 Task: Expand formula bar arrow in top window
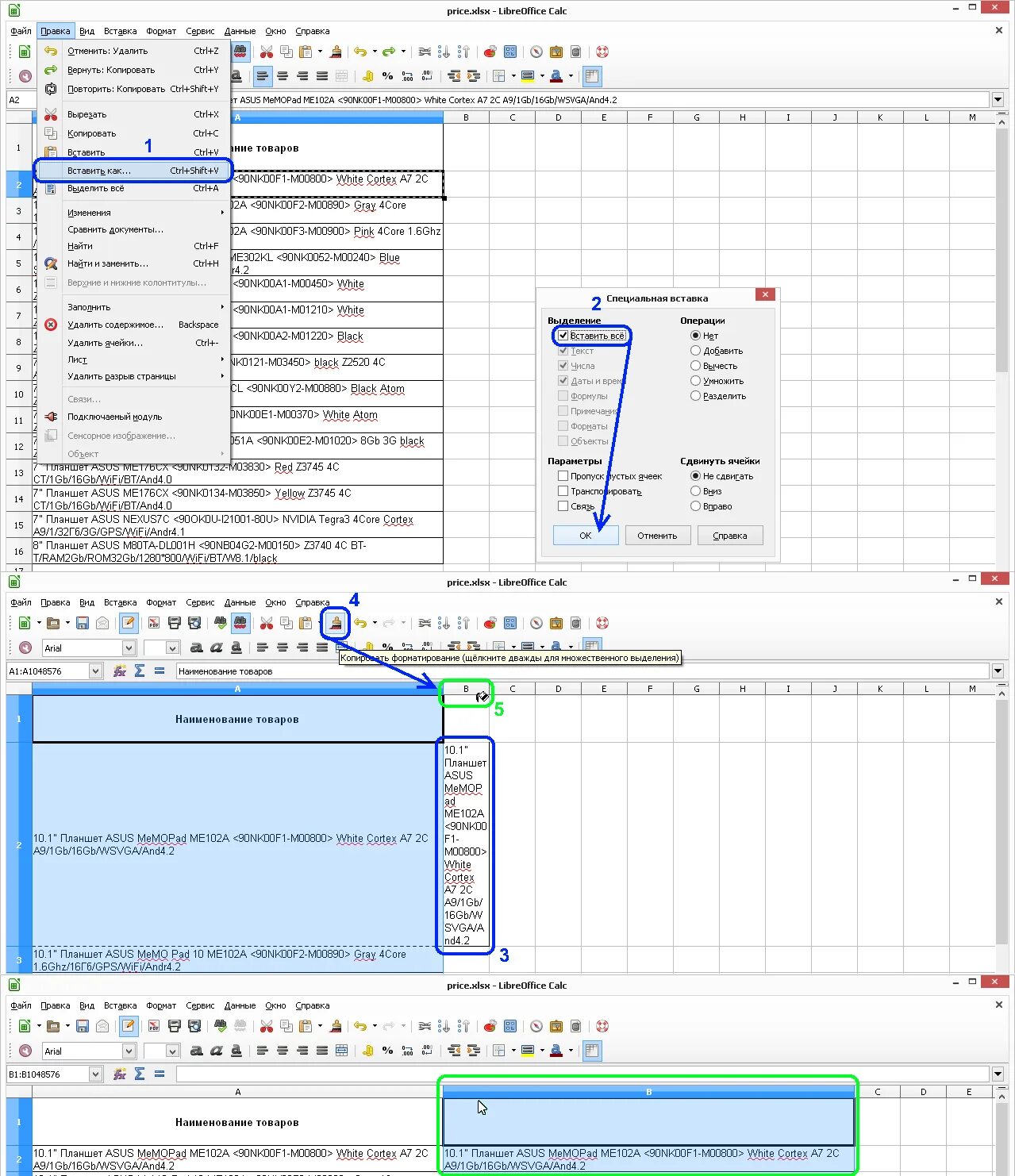[x=998, y=100]
